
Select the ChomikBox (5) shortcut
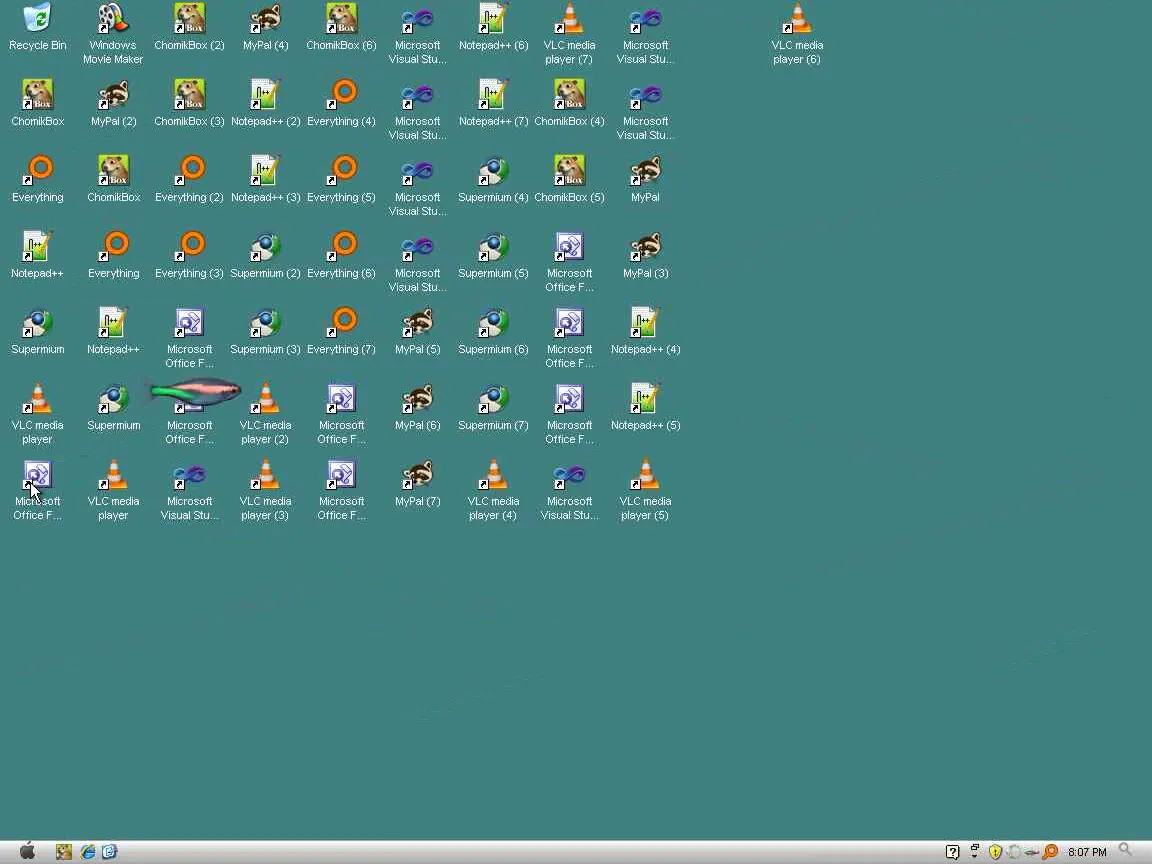(569, 180)
